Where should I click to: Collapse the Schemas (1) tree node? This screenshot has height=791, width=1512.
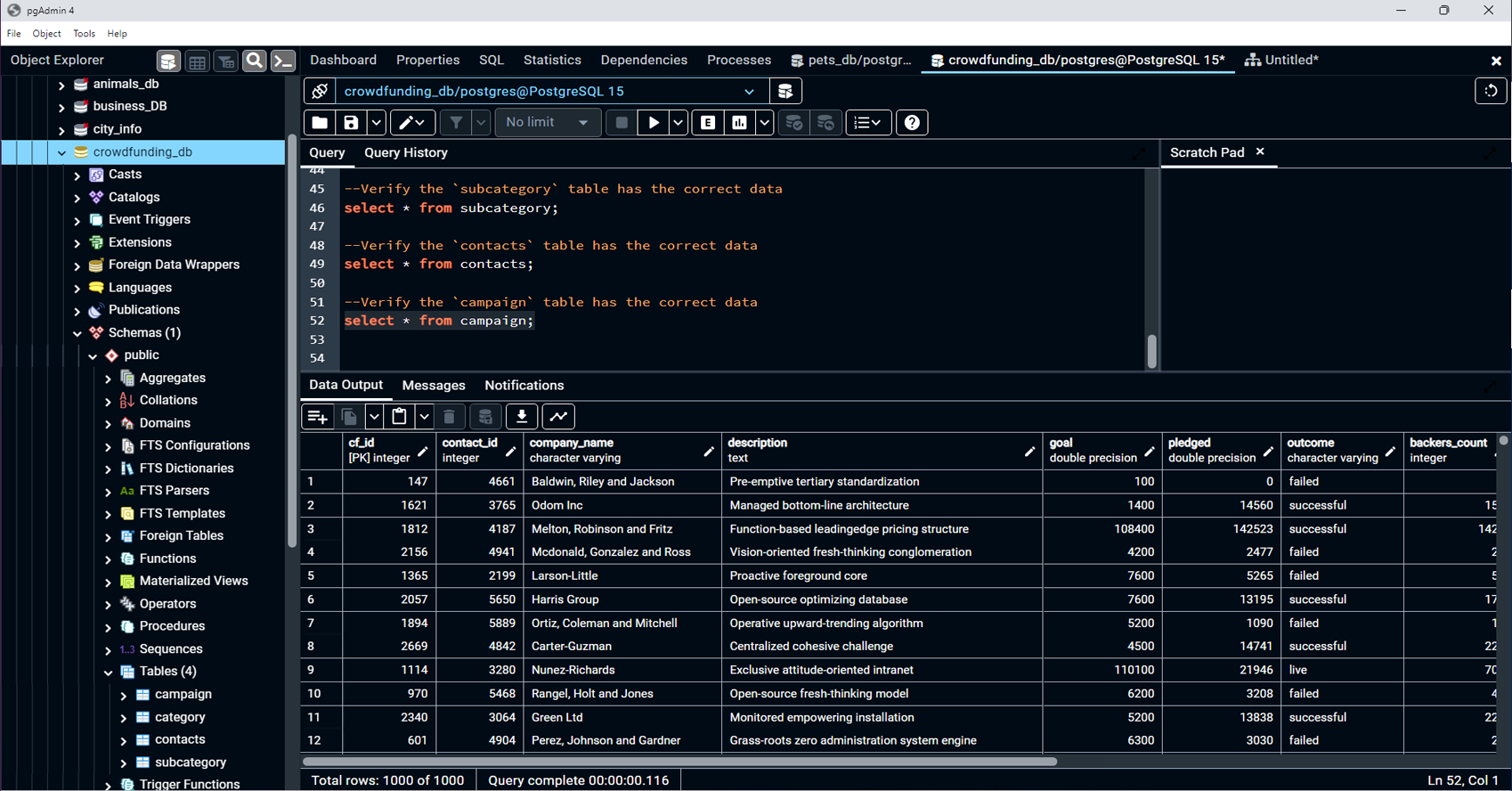pyautogui.click(x=77, y=333)
